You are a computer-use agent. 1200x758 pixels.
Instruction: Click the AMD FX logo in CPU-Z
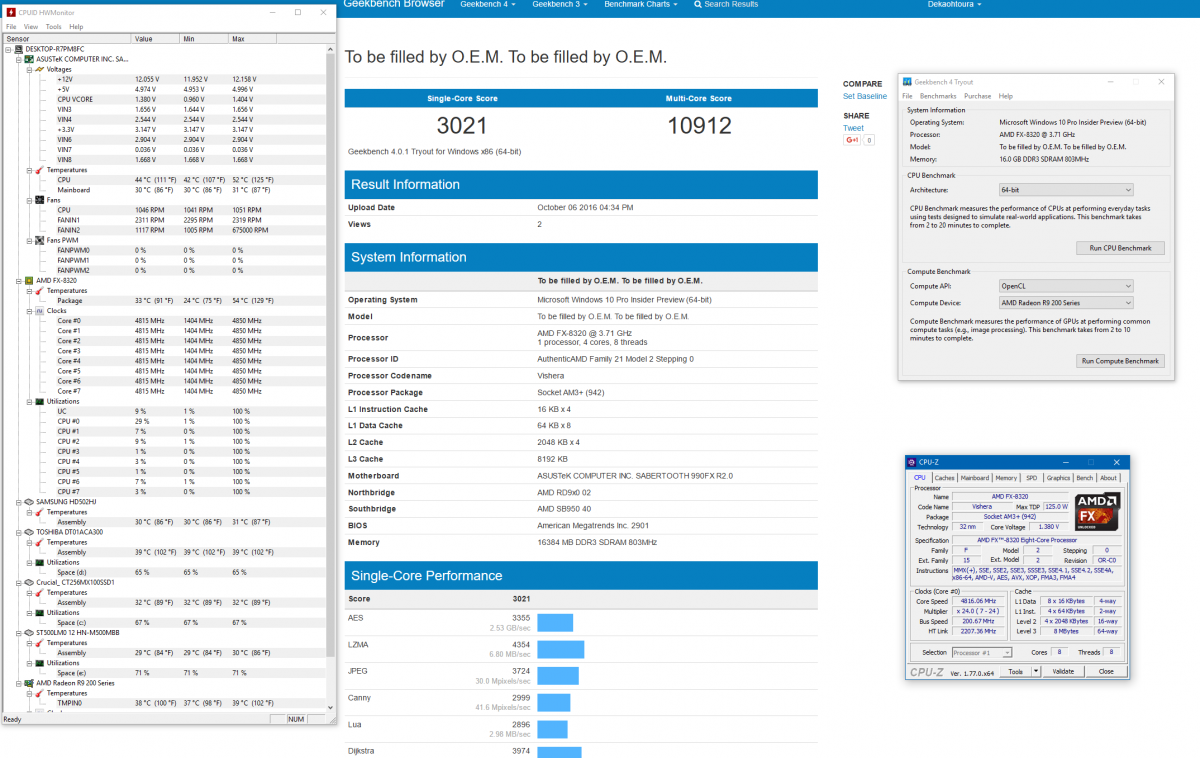coord(1098,510)
